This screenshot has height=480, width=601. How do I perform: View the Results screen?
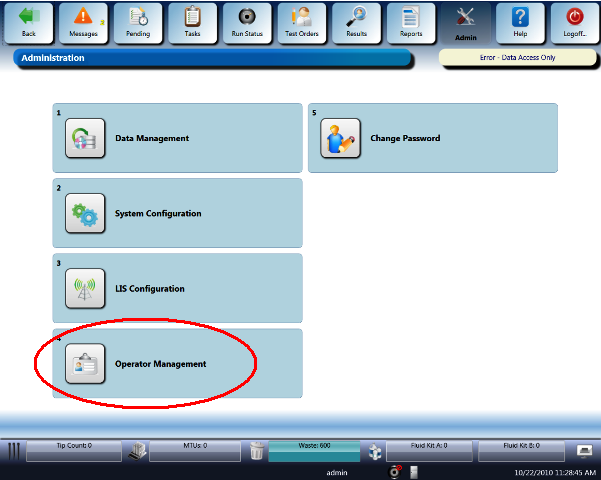(355, 22)
